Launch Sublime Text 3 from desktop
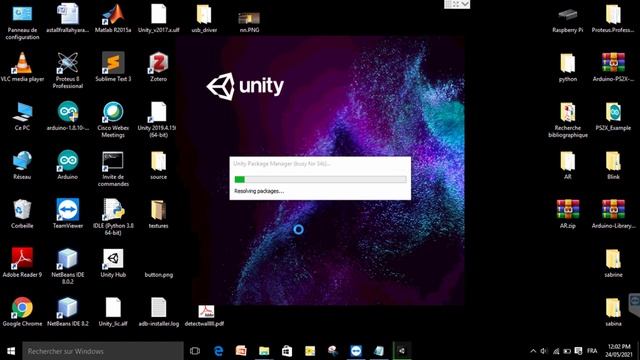Screen dimensions: 640x360 pyautogui.click(x=113, y=67)
